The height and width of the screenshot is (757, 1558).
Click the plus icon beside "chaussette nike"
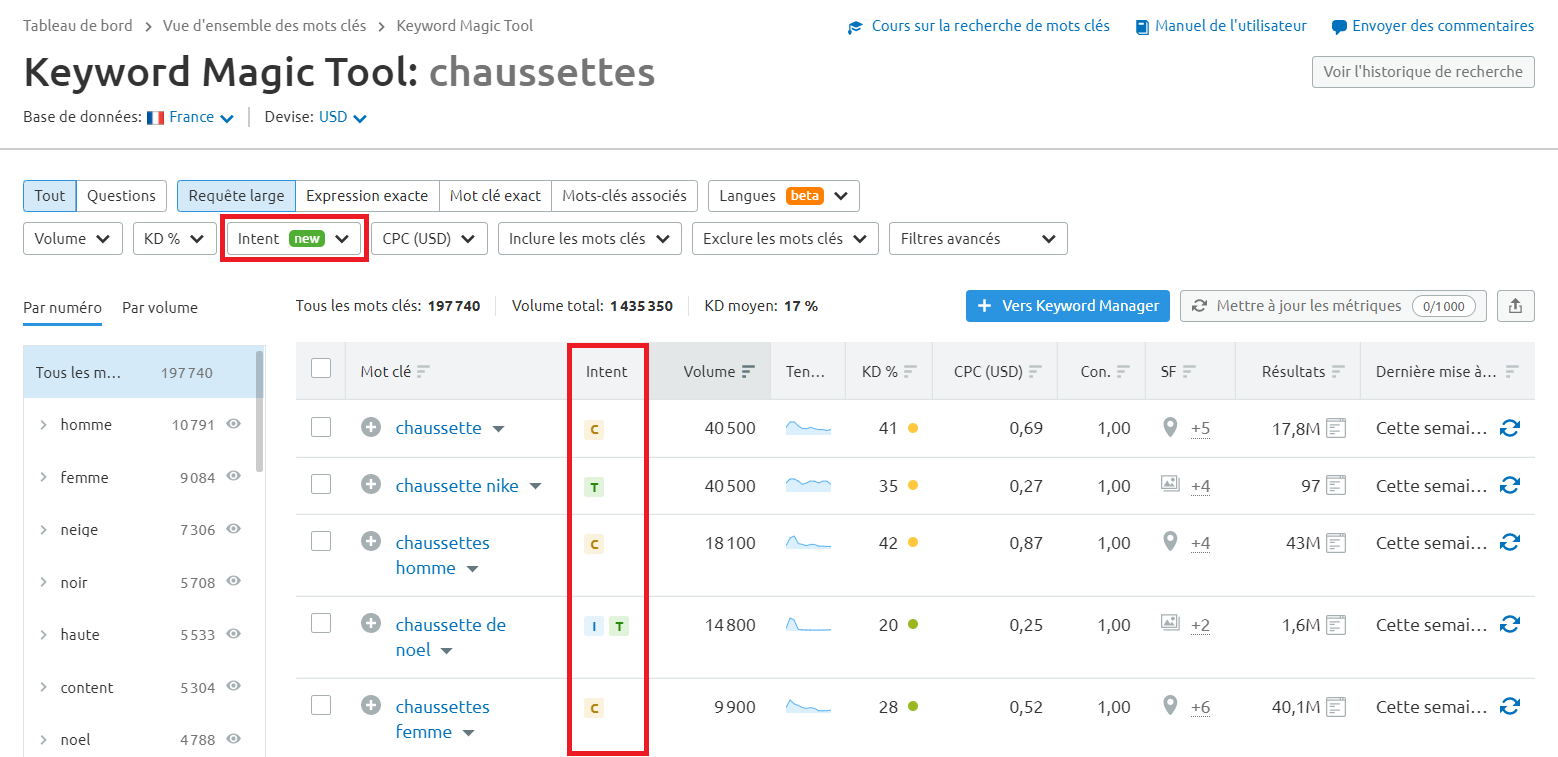point(371,485)
